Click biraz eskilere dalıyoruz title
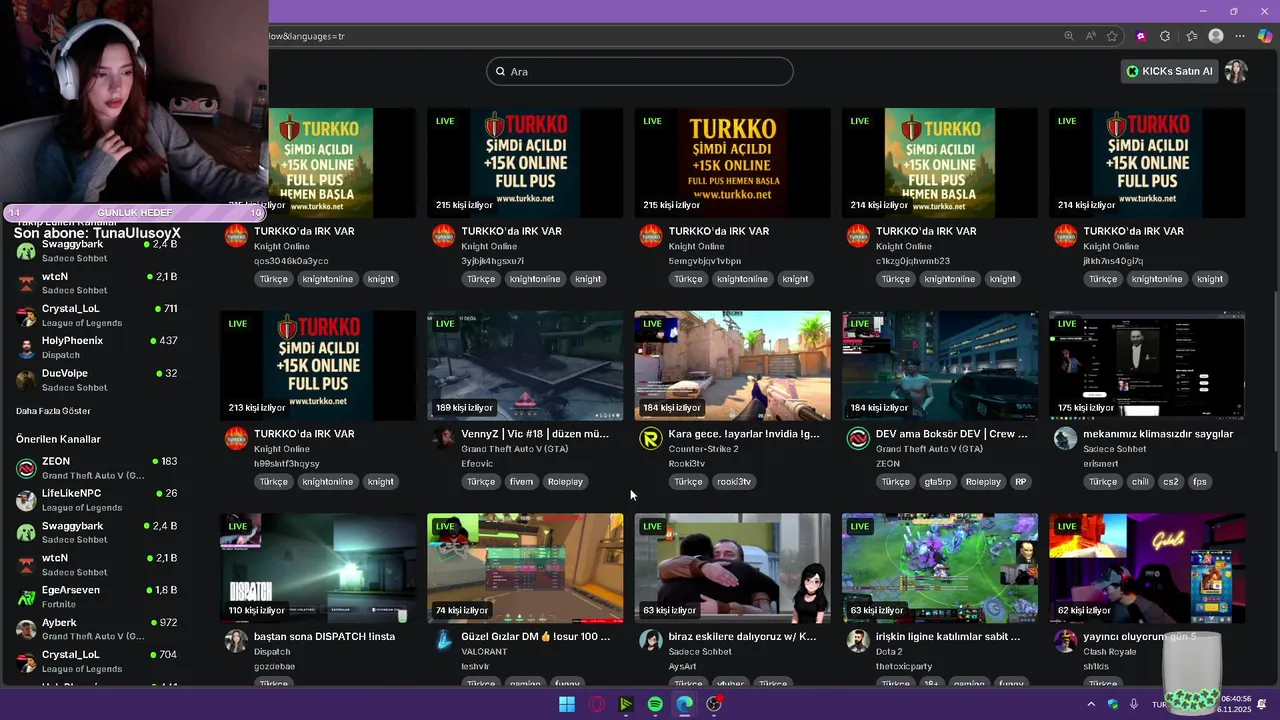Screen dimensions: 1280x720 click(x=742, y=636)
